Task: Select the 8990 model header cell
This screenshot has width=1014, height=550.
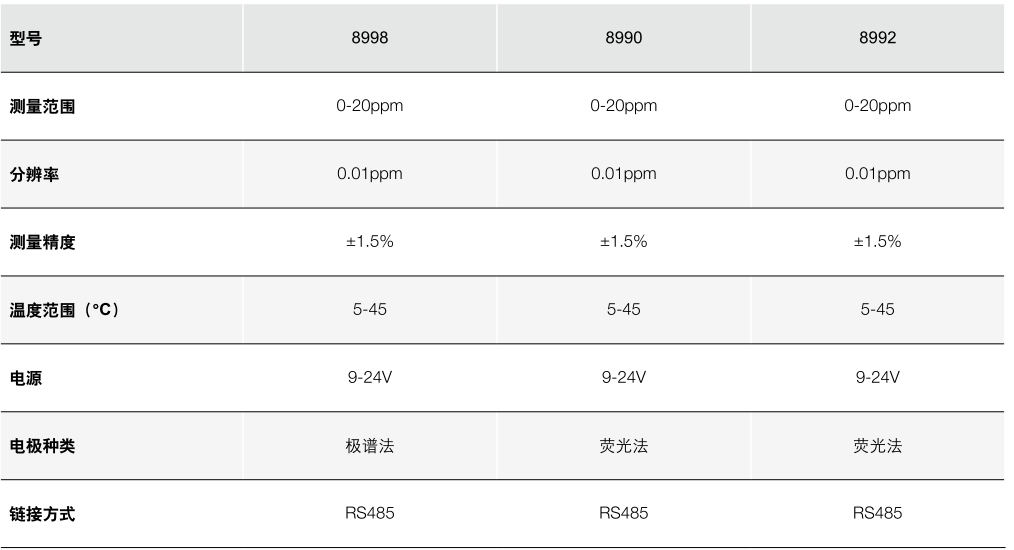Action: (624, 39)
